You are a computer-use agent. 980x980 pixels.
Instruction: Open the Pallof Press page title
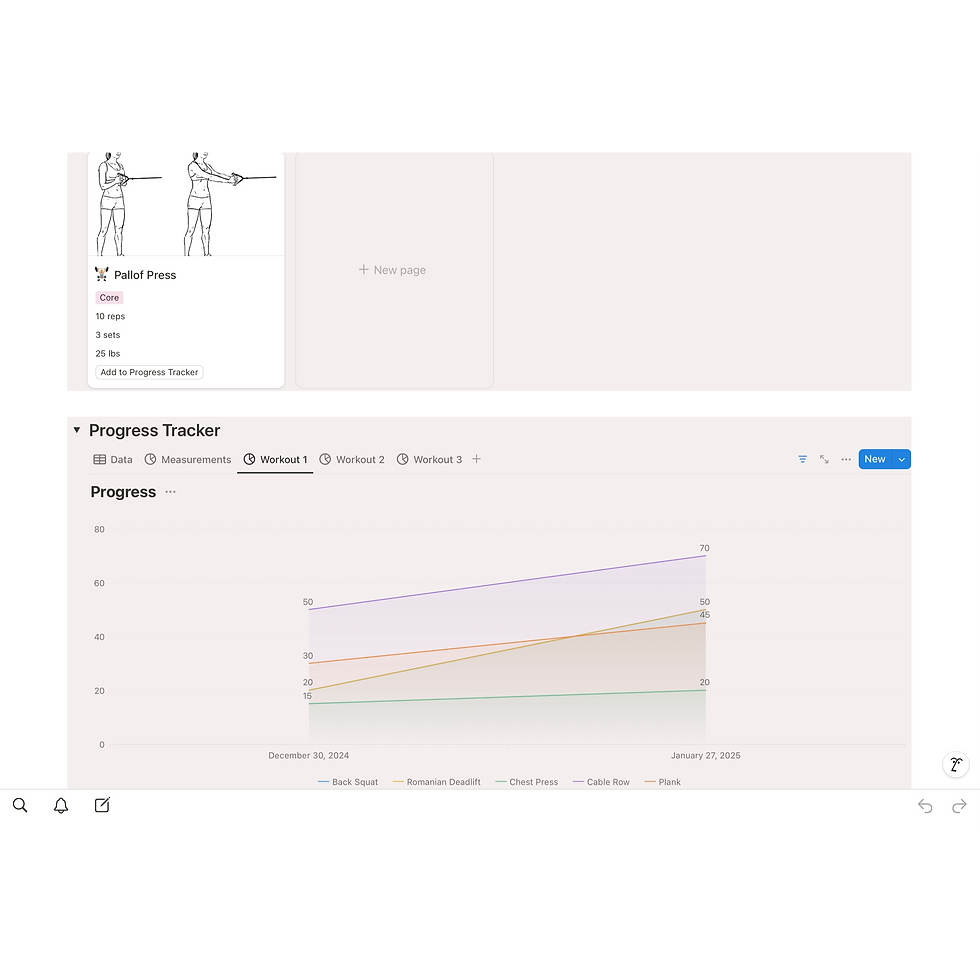point(145,275)
